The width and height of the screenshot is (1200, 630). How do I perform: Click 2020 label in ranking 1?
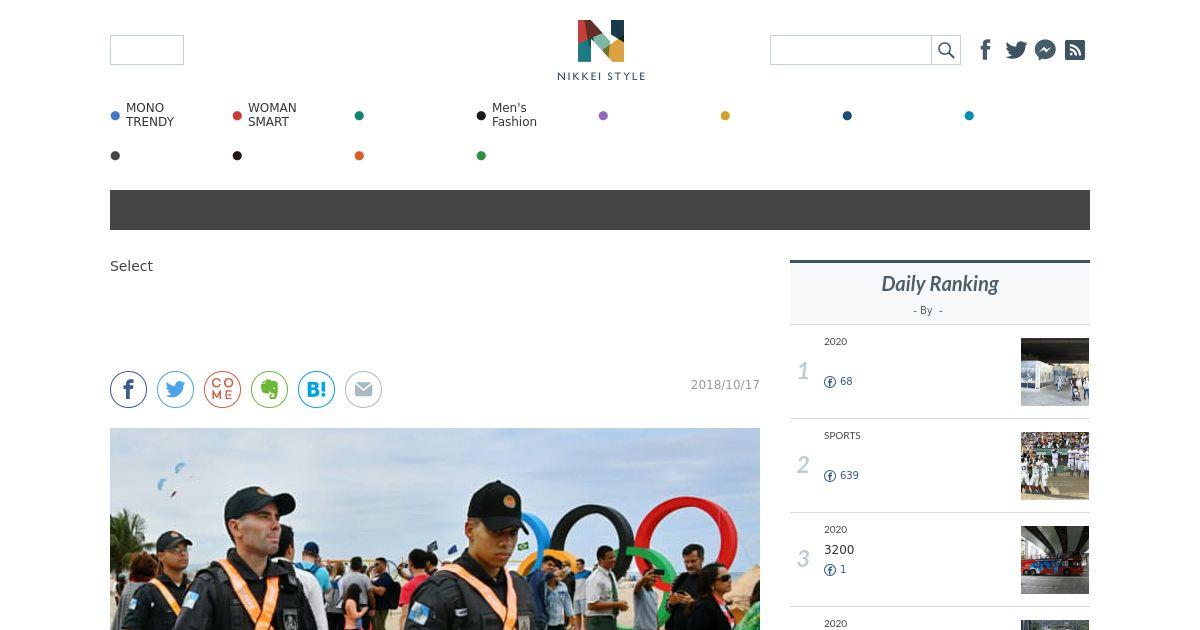[x=835, y=342]
